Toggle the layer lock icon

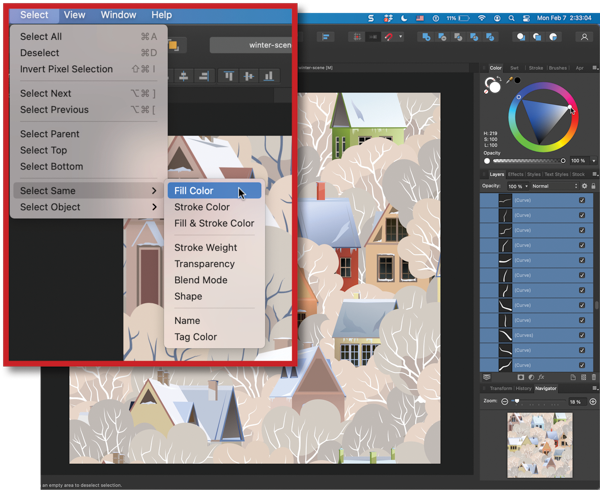[593, 186]
